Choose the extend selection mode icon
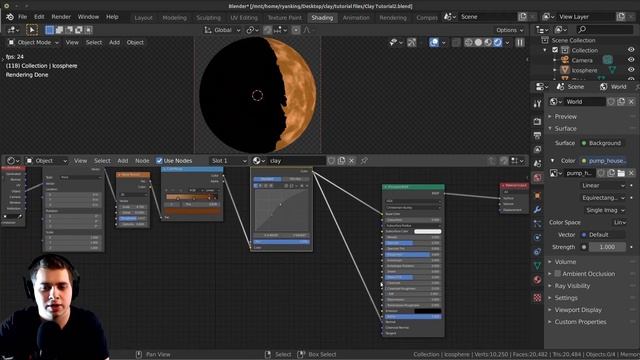The width and height of the screenshot is (640, 360). pos(59,30)
